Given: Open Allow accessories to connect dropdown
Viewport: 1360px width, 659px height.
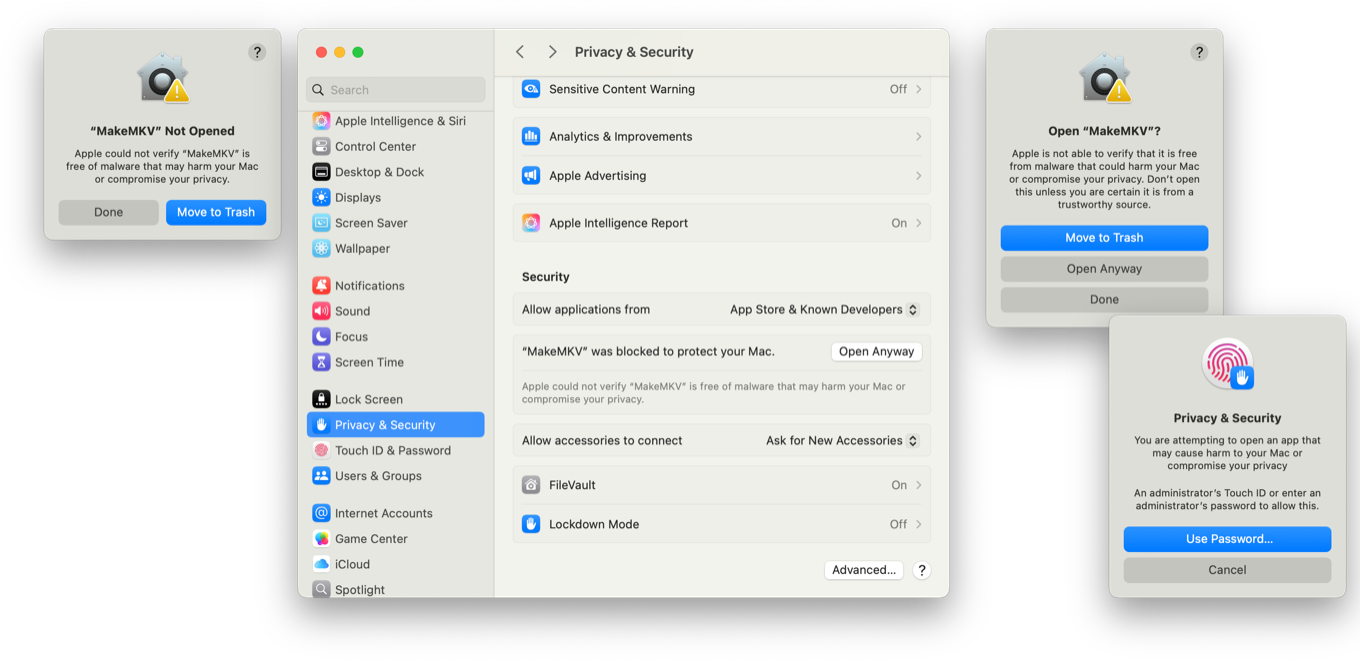Looking at the screenshot, I should click(x=841, y=441).
